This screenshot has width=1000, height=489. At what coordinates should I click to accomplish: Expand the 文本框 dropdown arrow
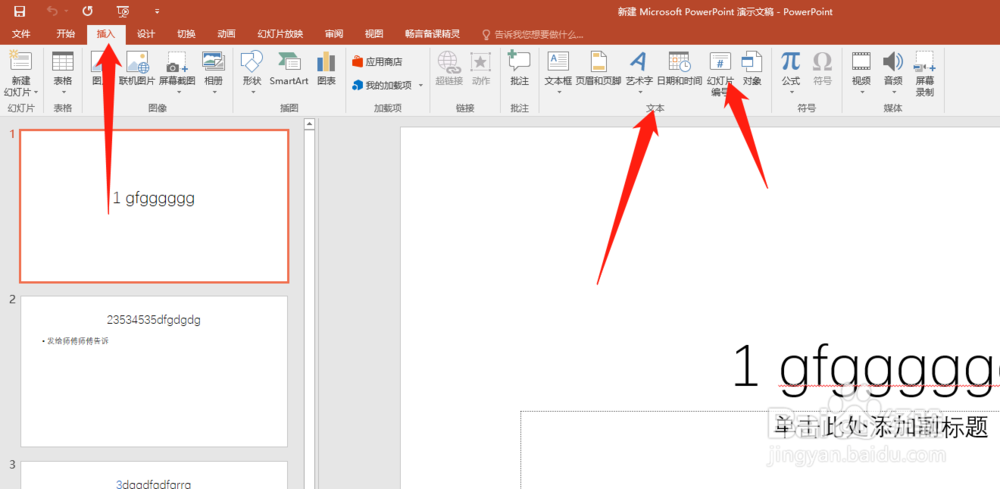[558, 92]
